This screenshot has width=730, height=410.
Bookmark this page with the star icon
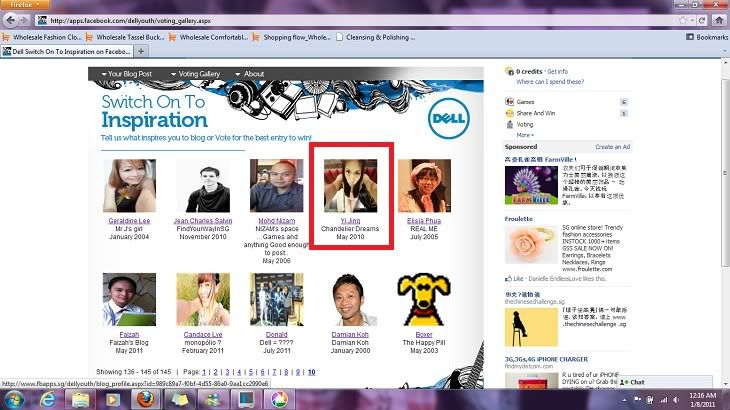tap(683, 20)
